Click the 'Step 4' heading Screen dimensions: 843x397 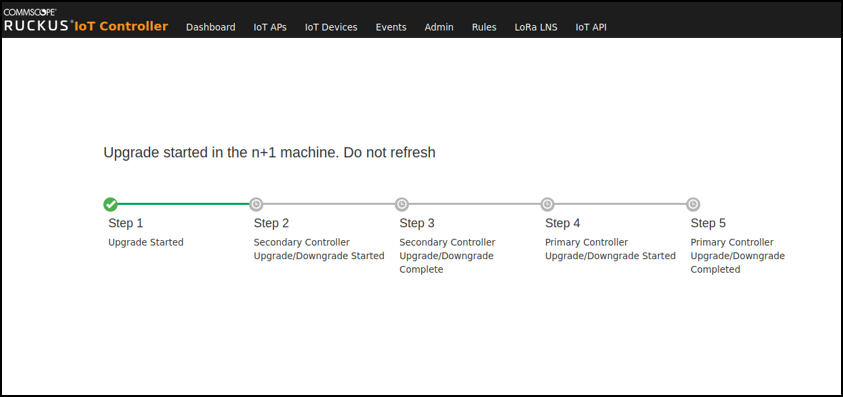coord(563,223)
